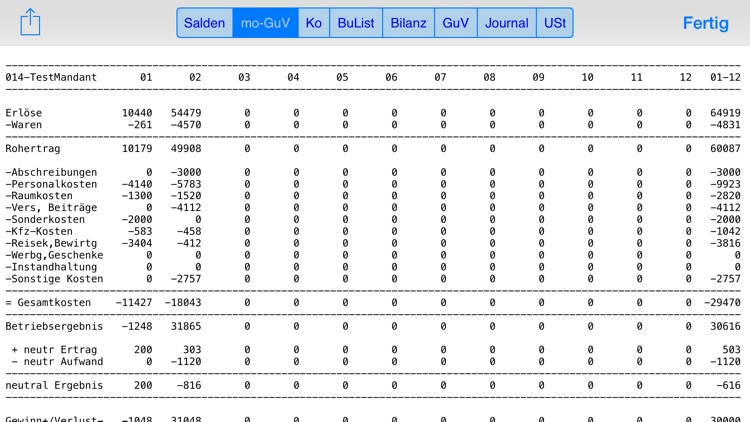Click Erlöse total 64919
This screenshot has height=422, width=750.
coord(725,113)
